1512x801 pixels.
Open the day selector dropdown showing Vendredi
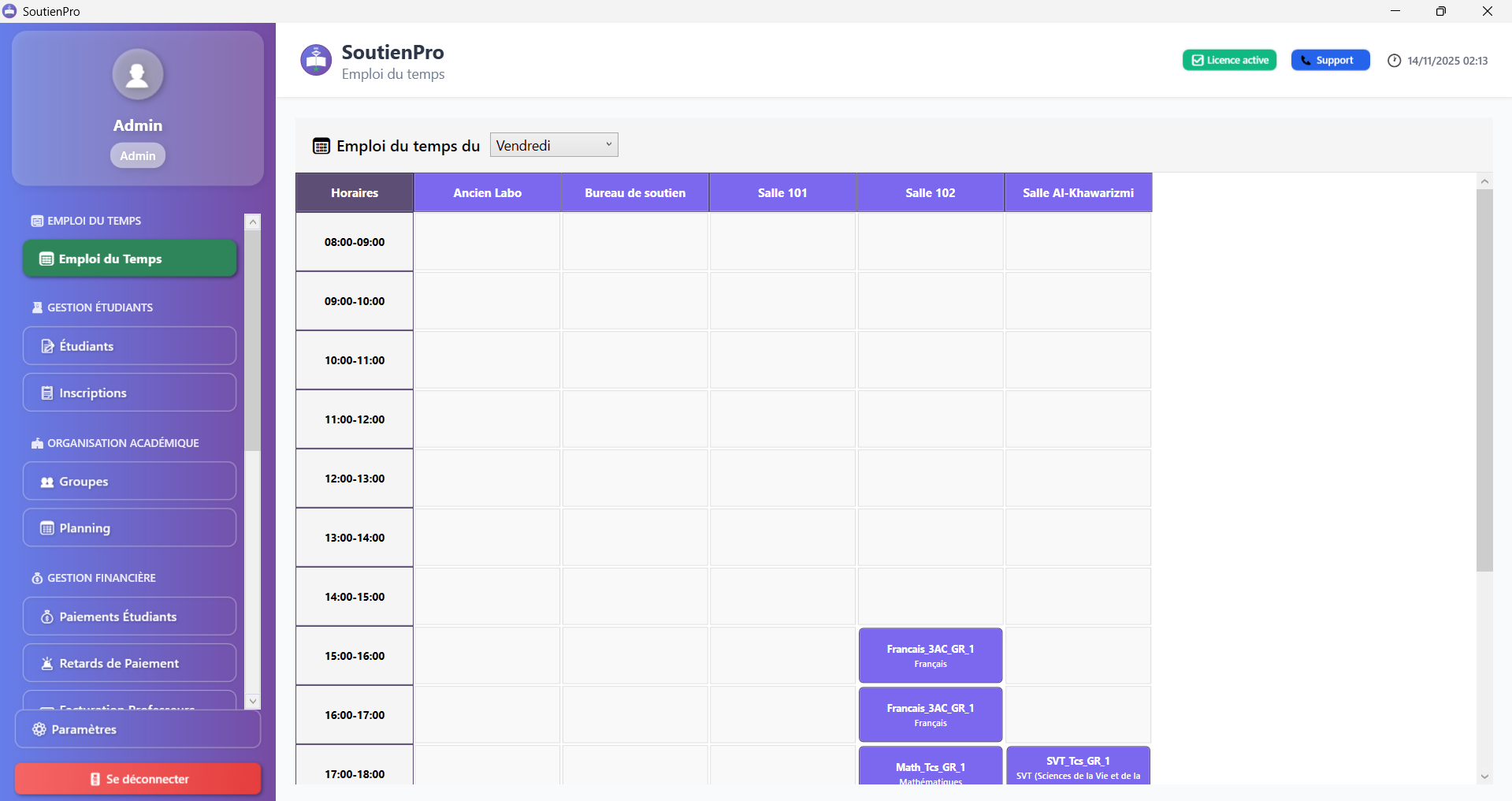pos(554,144)
